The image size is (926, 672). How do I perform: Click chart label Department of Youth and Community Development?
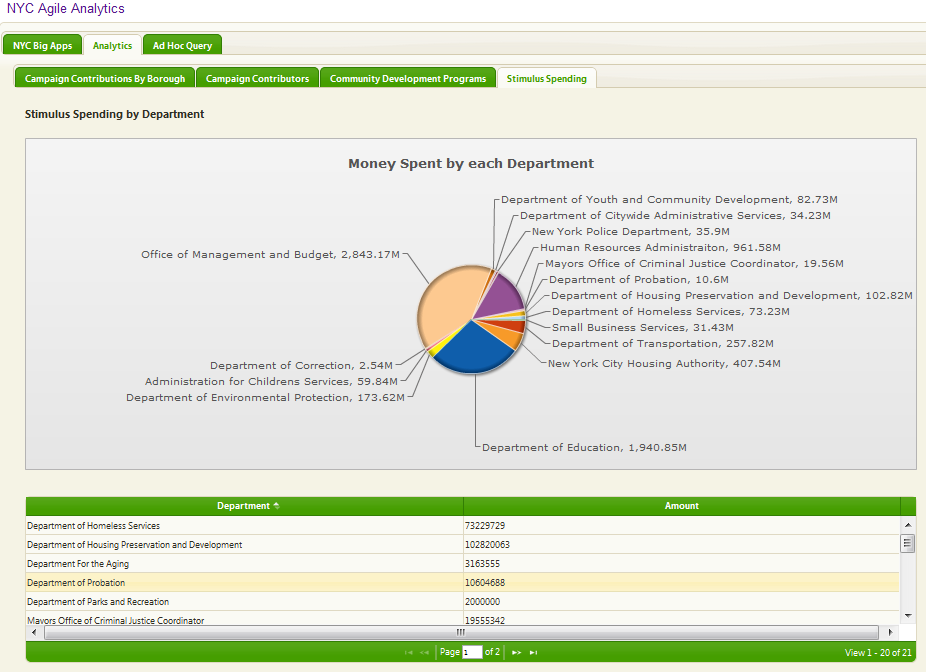(669, 200)
